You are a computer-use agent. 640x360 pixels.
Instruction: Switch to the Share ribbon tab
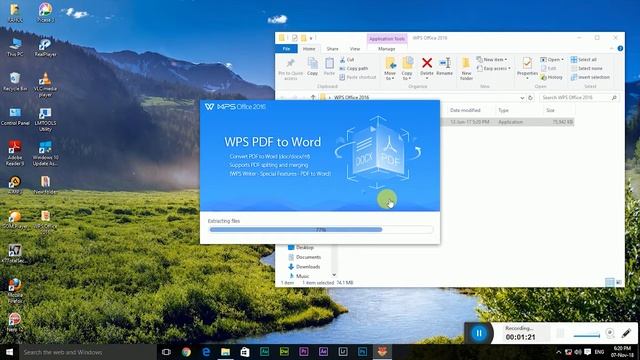click(332, 49)
